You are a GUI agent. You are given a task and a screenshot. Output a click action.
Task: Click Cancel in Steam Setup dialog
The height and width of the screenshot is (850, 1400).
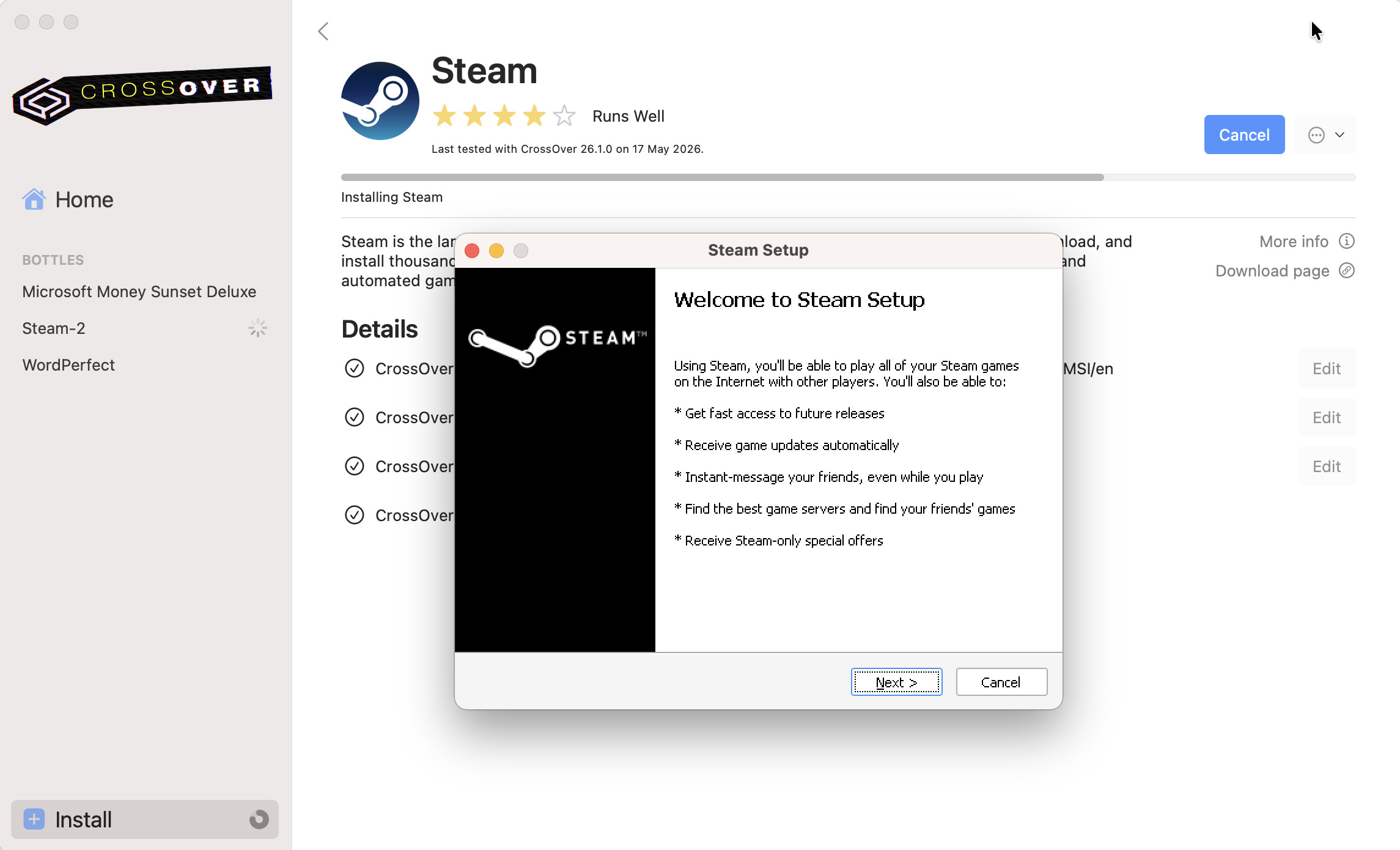[x=1001, y=682]
